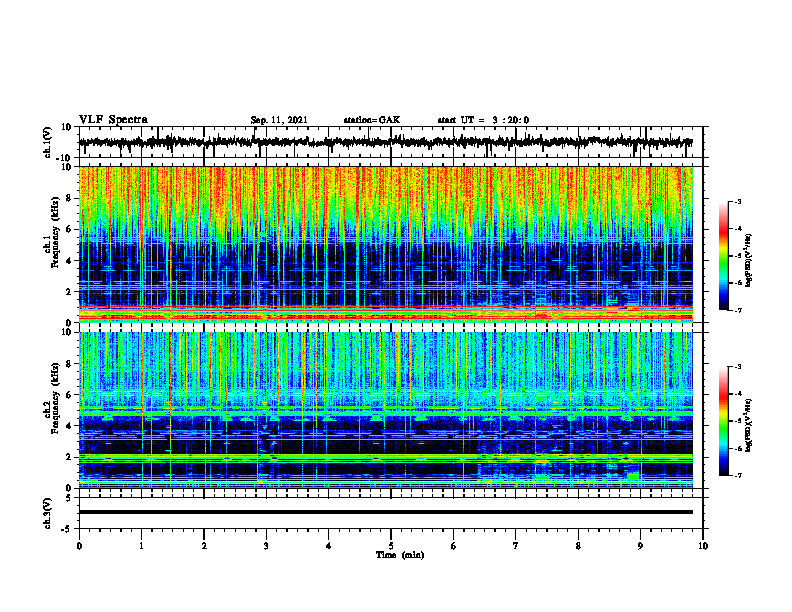Click the "1" minute tick label

coord(141,546)
